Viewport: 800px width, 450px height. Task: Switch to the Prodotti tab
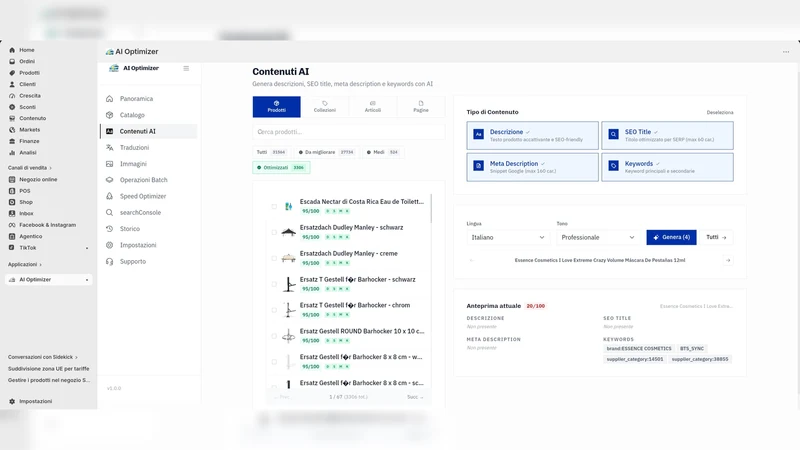click(277, 107)
